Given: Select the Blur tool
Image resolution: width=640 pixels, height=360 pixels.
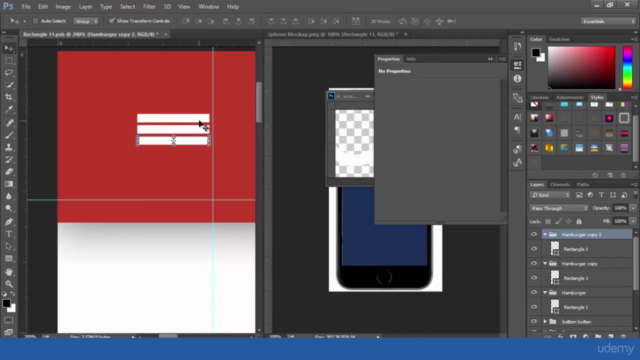Looking at the screenshot, I should click(x=9, y=196).
